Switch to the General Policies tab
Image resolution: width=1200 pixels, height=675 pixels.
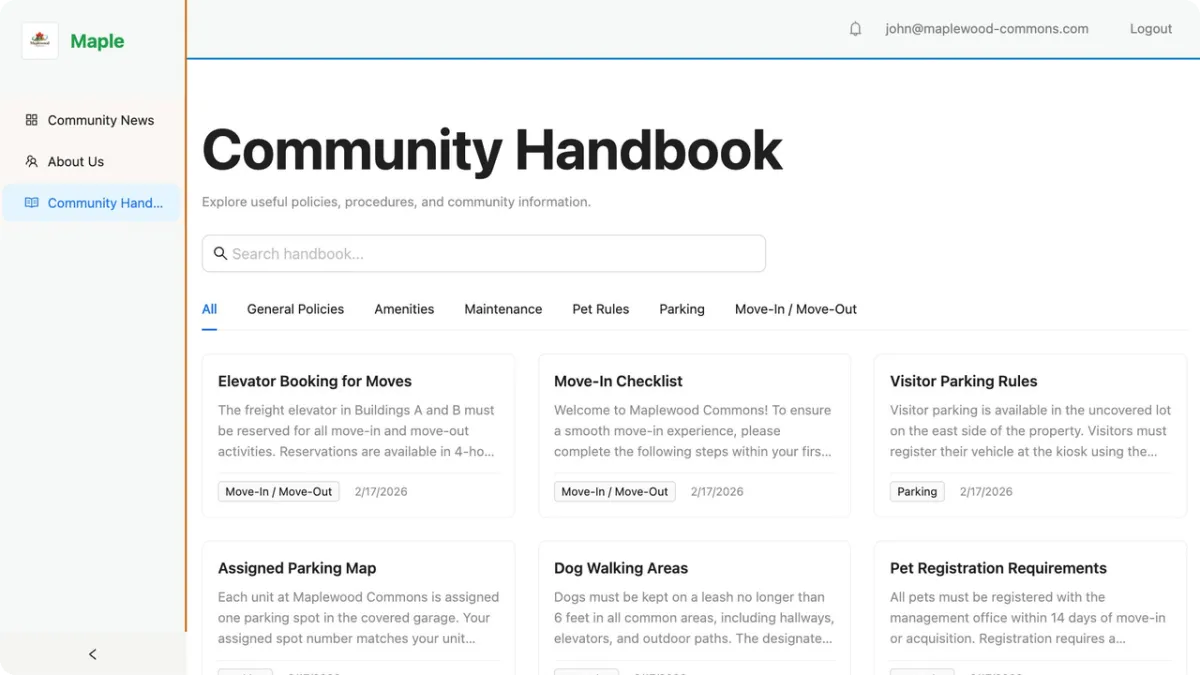click(295, 309)
